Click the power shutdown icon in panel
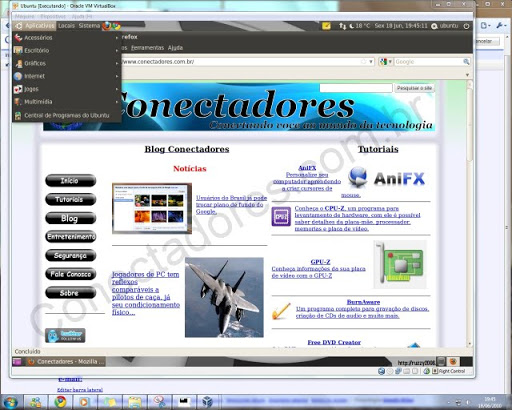512x410 pixels. pyautogui.click(x=466, y=26)
